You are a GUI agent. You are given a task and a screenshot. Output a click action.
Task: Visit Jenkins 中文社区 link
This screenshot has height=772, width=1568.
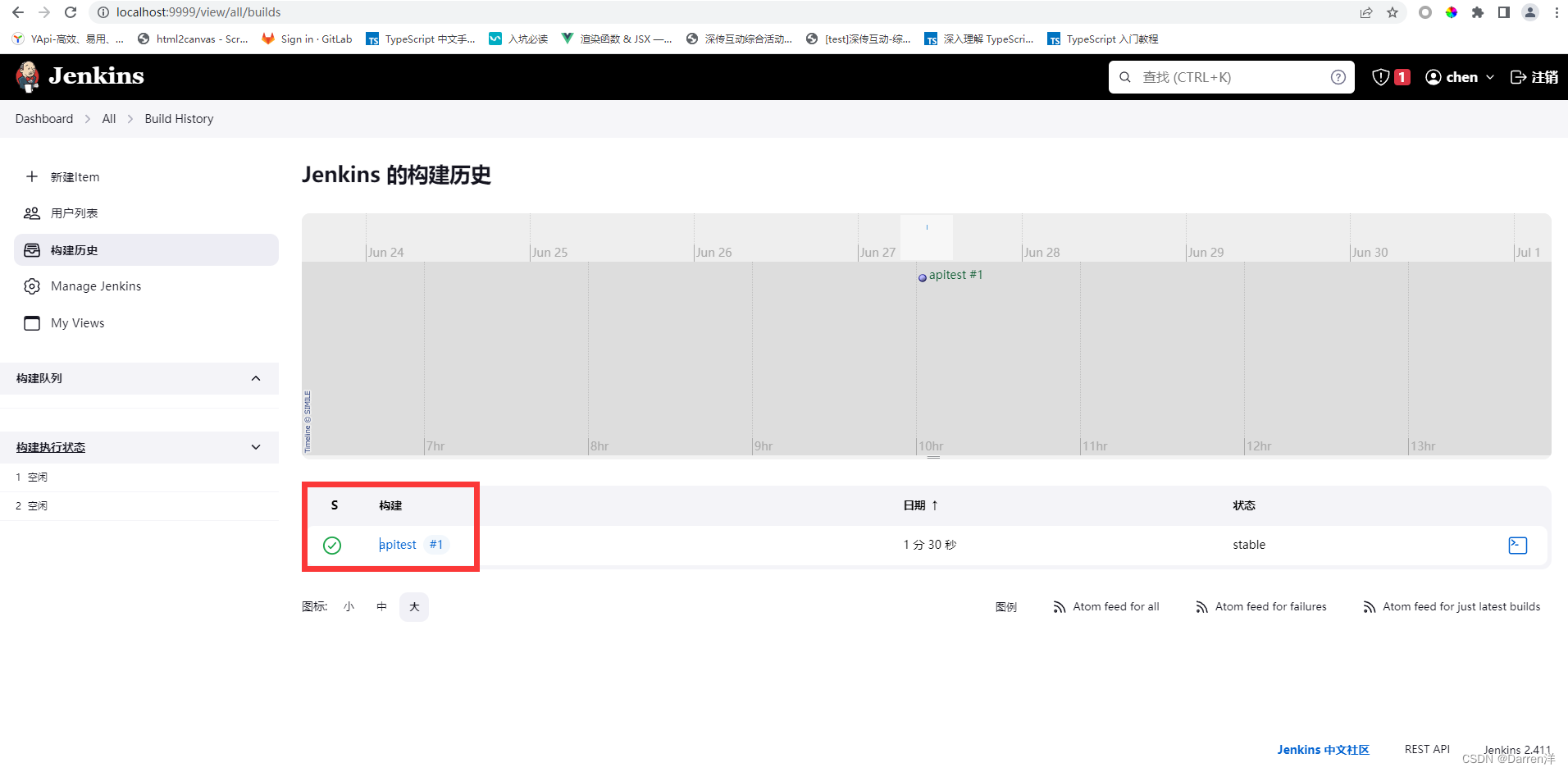click(1323, 750)
